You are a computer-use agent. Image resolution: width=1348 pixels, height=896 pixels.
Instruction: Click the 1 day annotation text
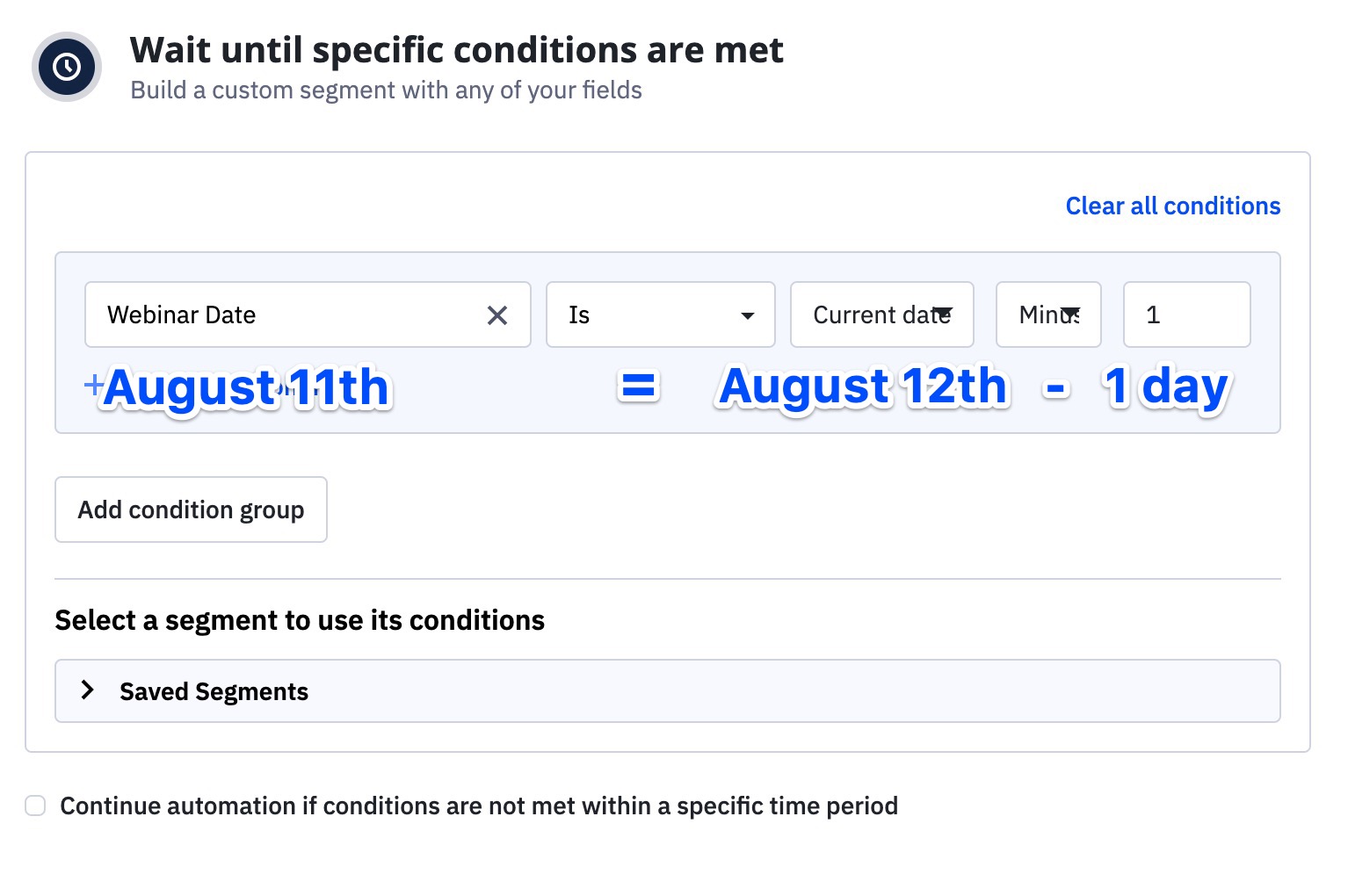pyautogui.click(x=1166, y=387)
